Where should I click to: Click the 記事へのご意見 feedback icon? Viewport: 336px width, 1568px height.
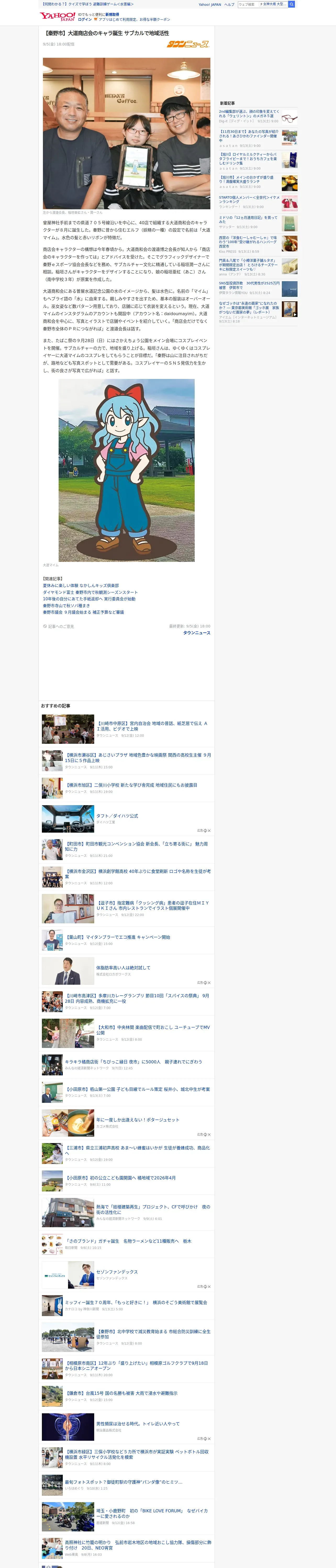(x=44, y=626)
